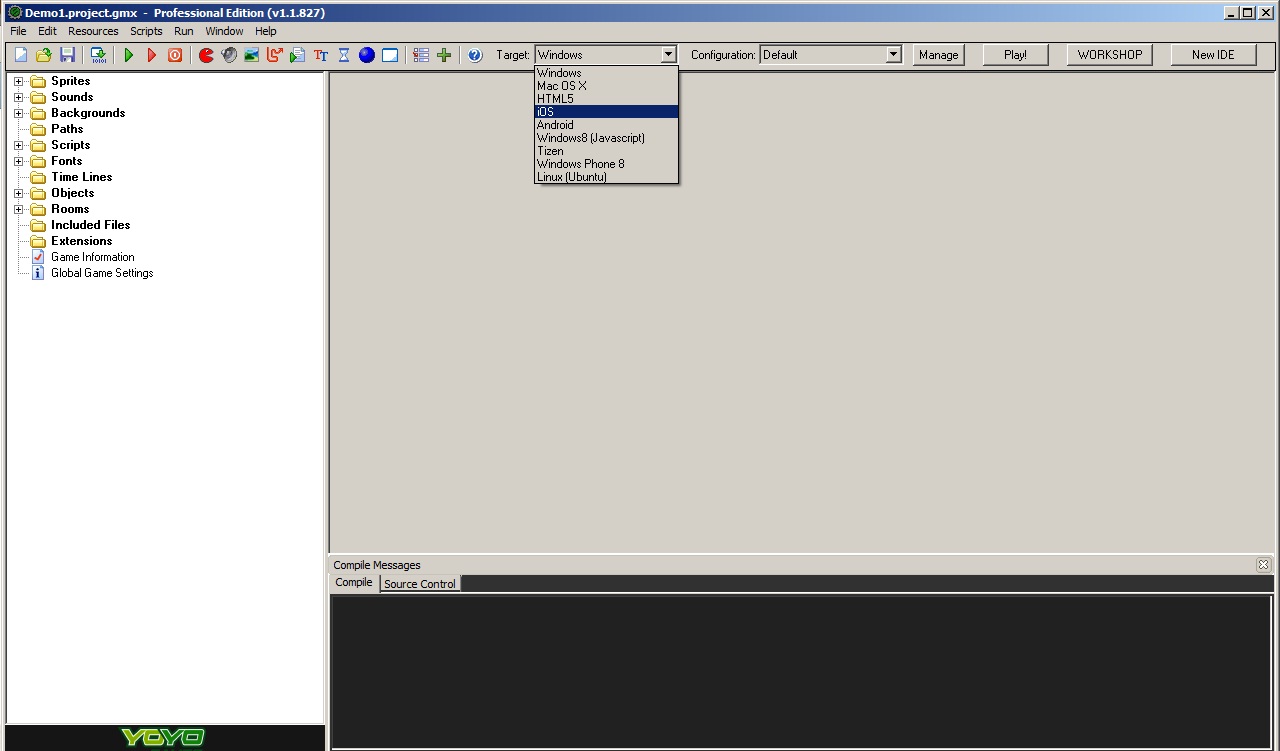
Task: Open the Run menu
Action: [184, 31]
